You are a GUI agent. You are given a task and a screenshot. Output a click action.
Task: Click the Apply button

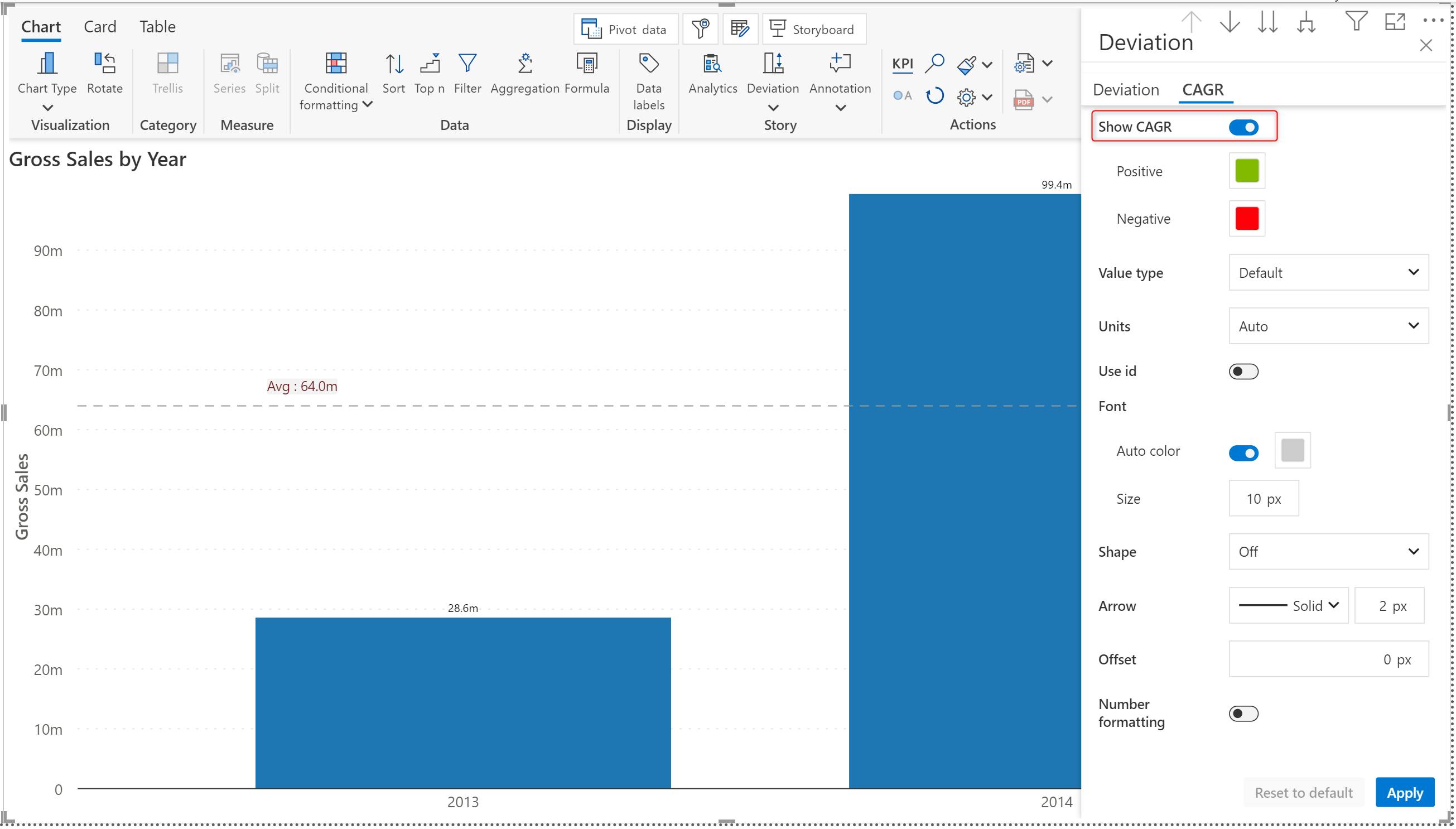point(1404,793)
